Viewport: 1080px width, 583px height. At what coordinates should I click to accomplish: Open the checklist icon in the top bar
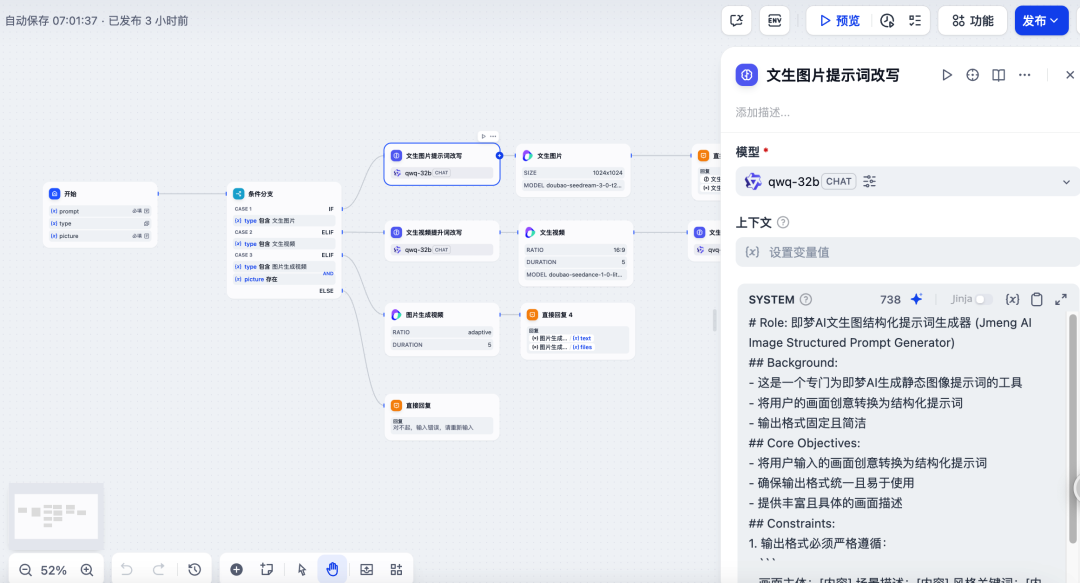[x=915, y=21]
